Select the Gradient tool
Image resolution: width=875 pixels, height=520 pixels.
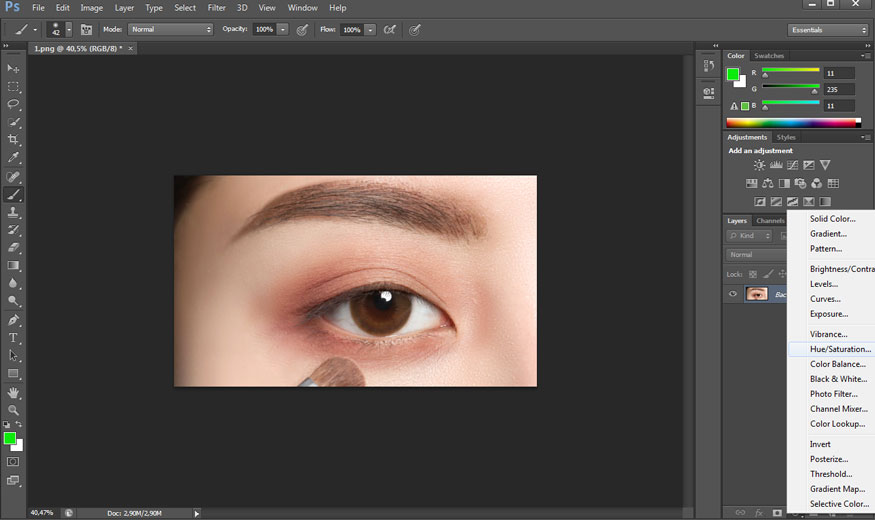(13, 266)
